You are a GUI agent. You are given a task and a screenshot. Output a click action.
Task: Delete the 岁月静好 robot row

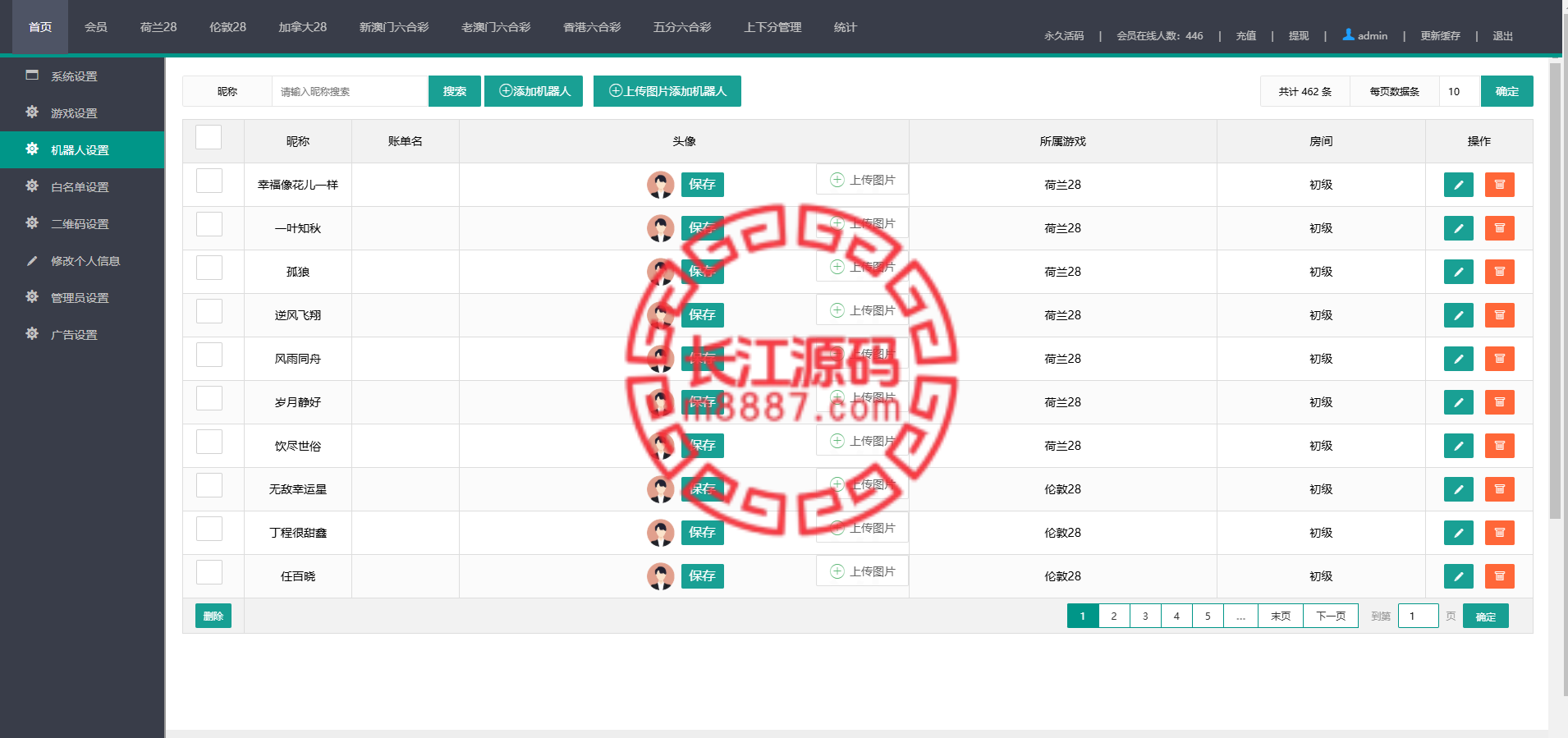pos(1499,402)
